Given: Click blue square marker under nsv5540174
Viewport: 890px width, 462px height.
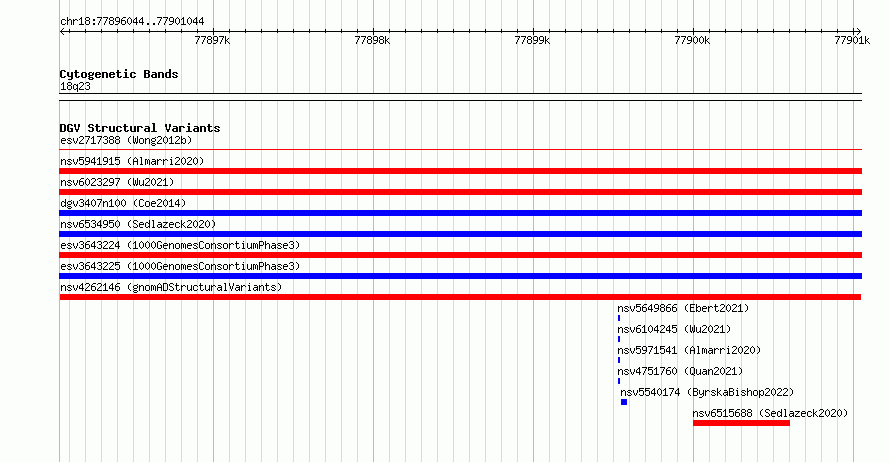Looking at the screenshot, I should (x=624, y=402).
